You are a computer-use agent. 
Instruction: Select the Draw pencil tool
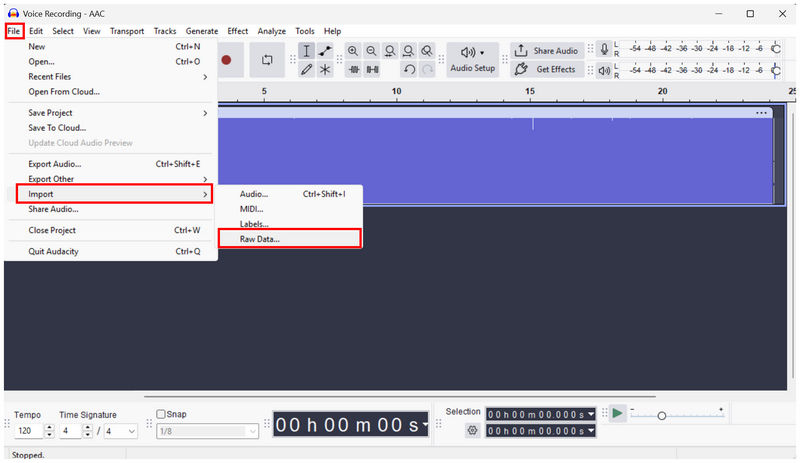[306, 69]
